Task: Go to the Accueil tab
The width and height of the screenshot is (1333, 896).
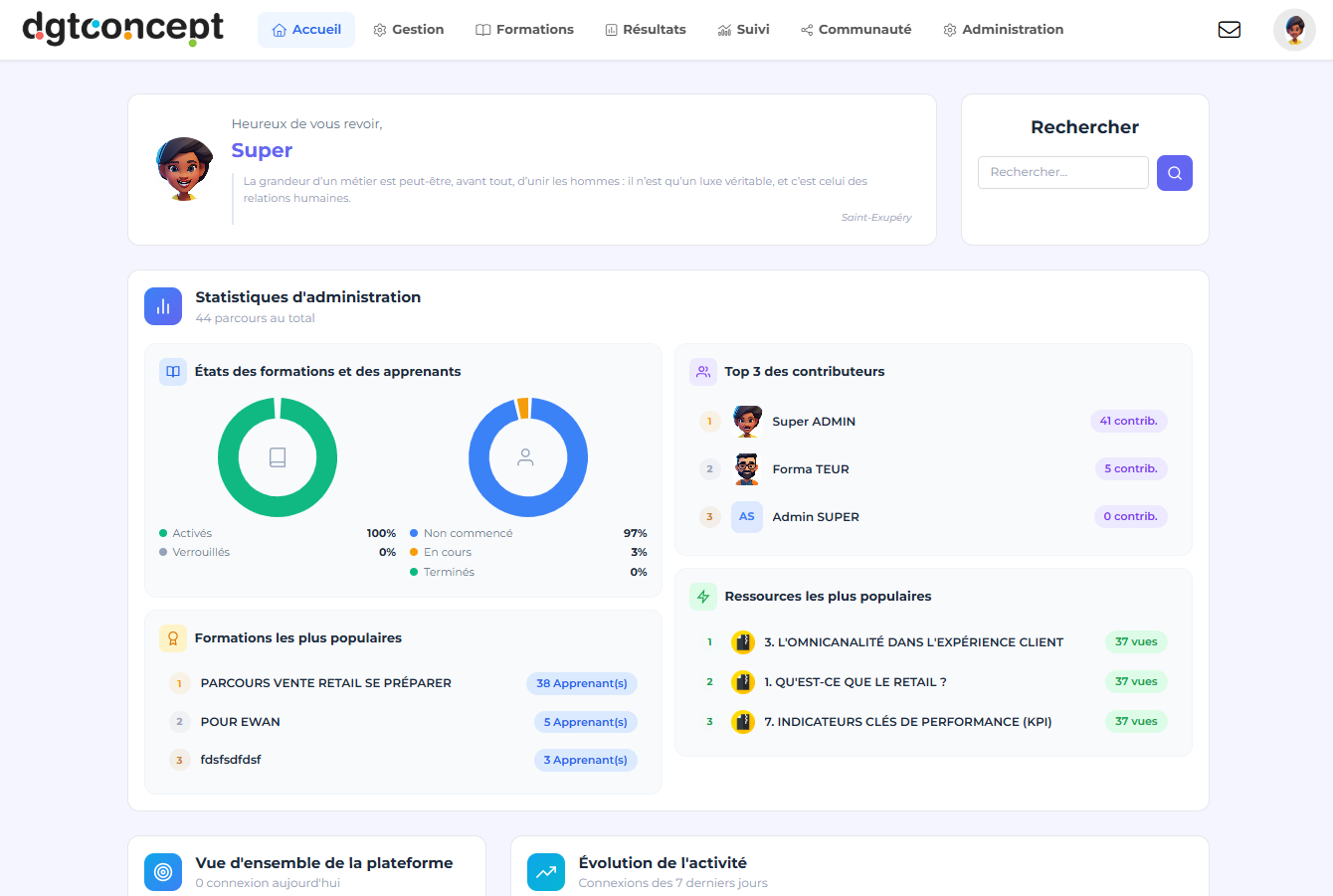Action: [306, 30]
